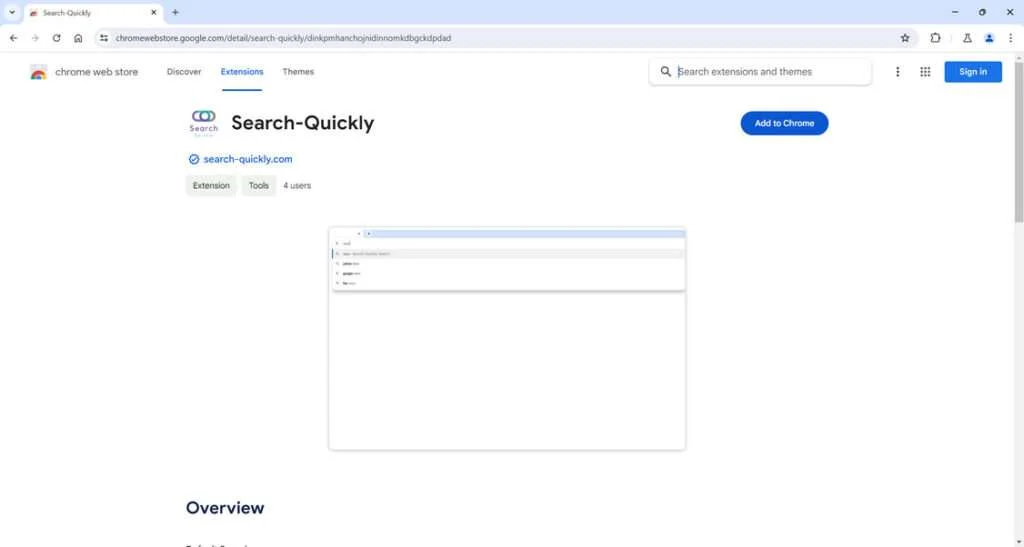1024x547 pixels.
Task: Open a new tab with plus button
Action: point(175,12)
